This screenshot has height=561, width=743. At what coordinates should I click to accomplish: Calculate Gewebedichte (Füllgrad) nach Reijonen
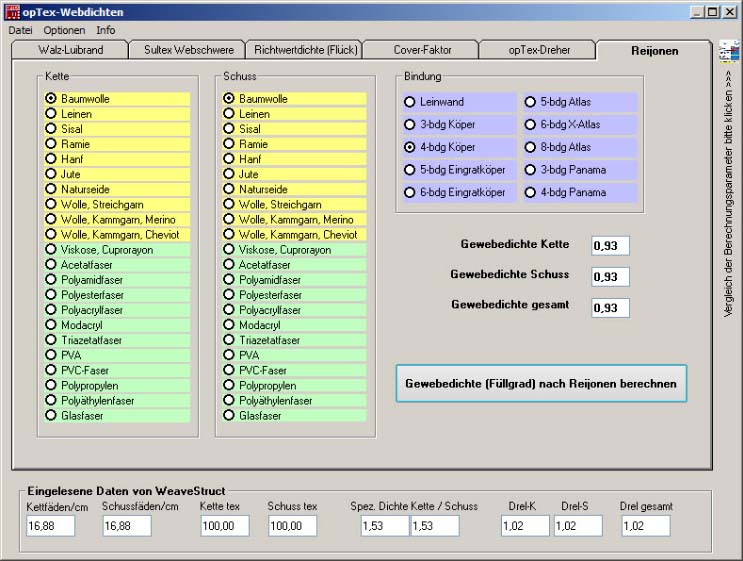coord(541,384)
